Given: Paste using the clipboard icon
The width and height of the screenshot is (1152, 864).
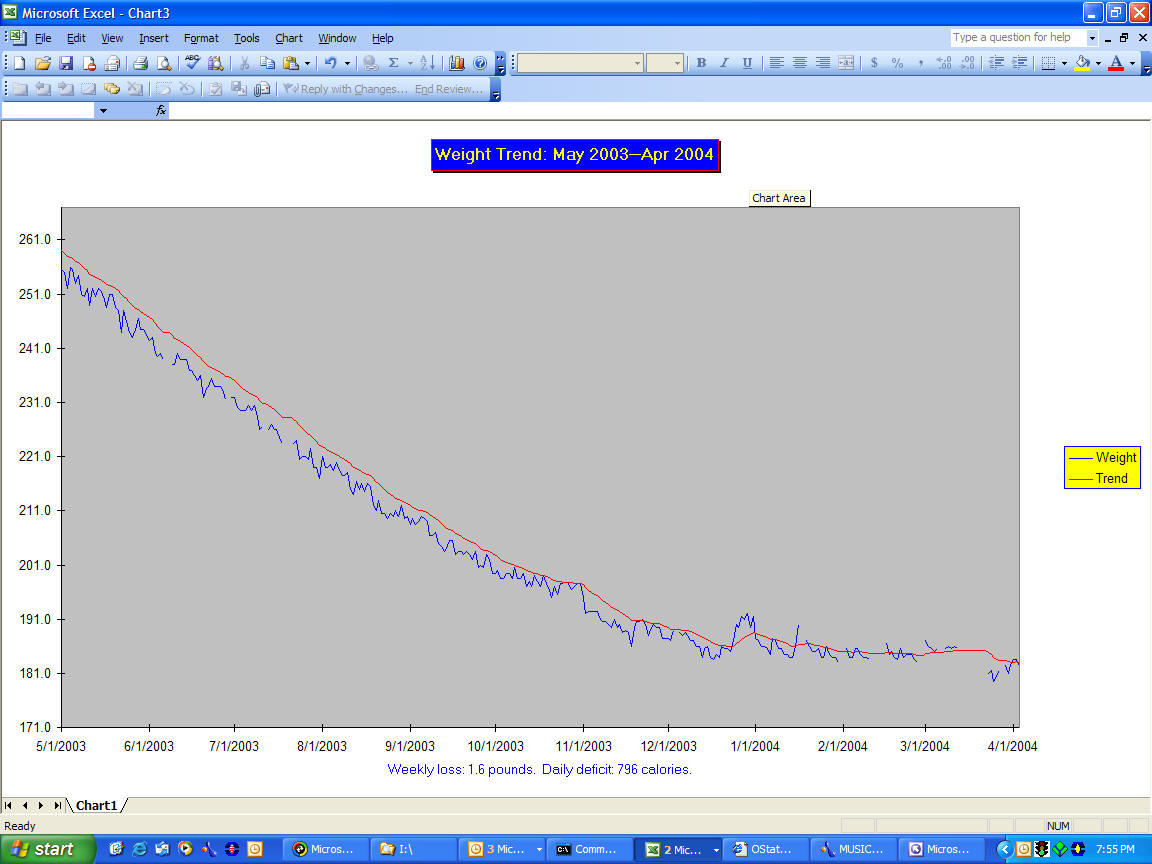Looking at the screenshot, I should pyautogui.click(x=291, y=64).
